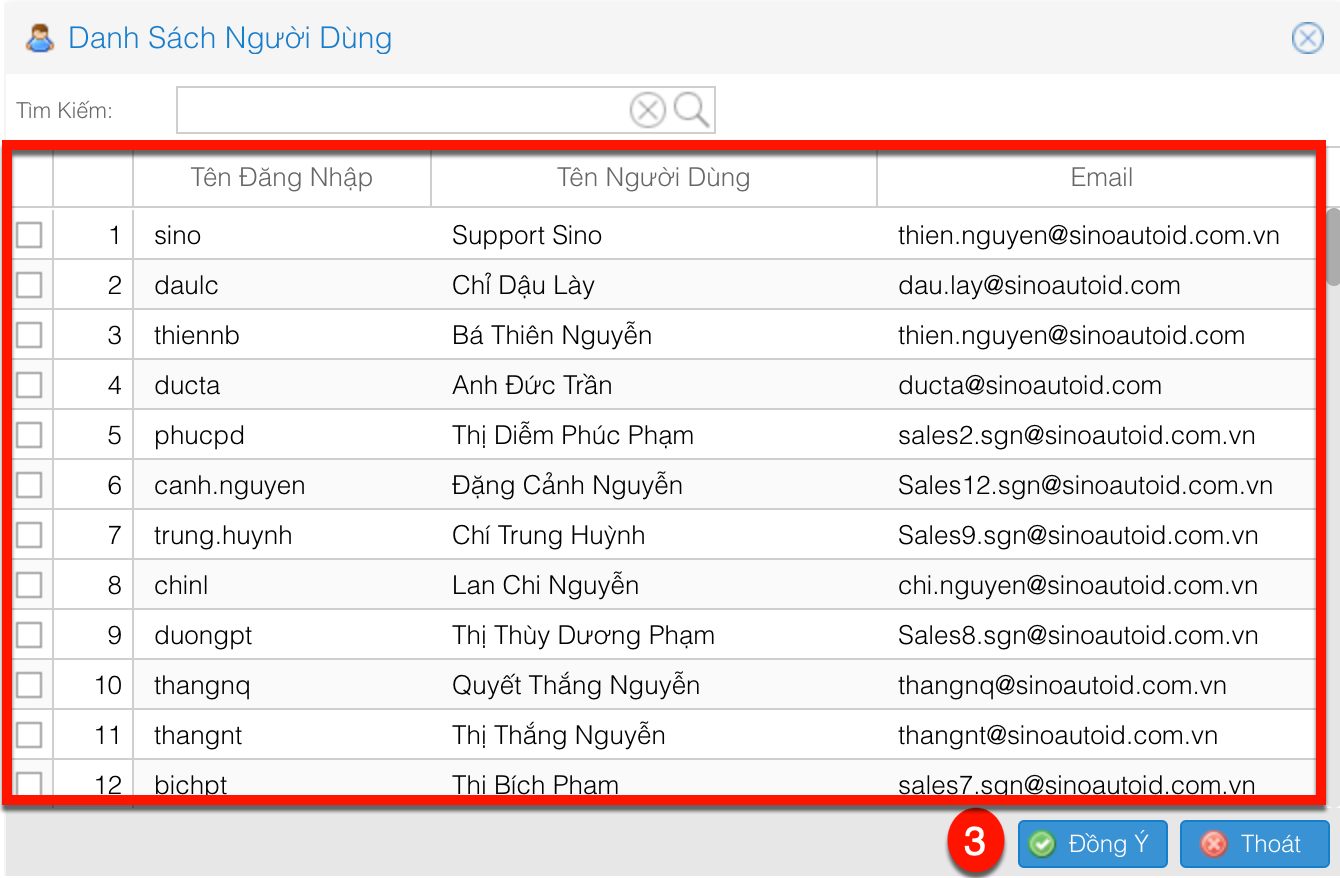Screen dimensions: 1340x878
Task: Close the user list dialog
Action: point(1307,38)
